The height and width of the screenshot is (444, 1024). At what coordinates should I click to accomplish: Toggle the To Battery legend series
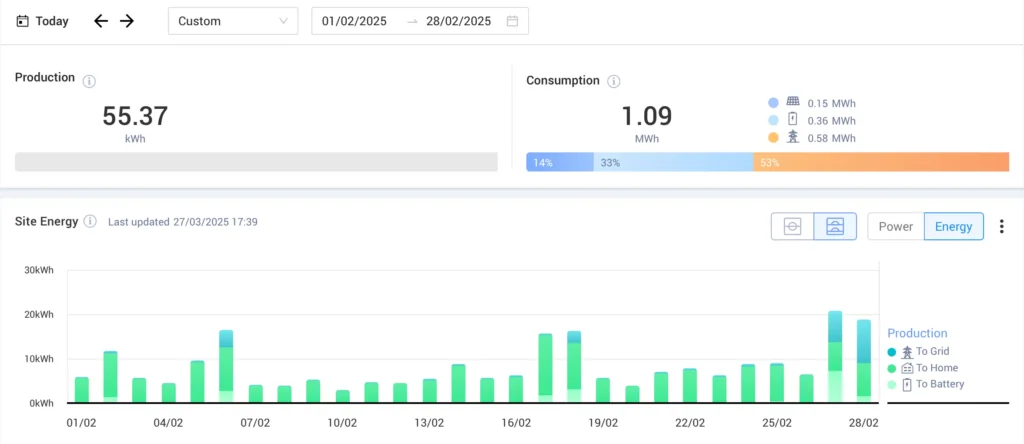click(925, 384)
